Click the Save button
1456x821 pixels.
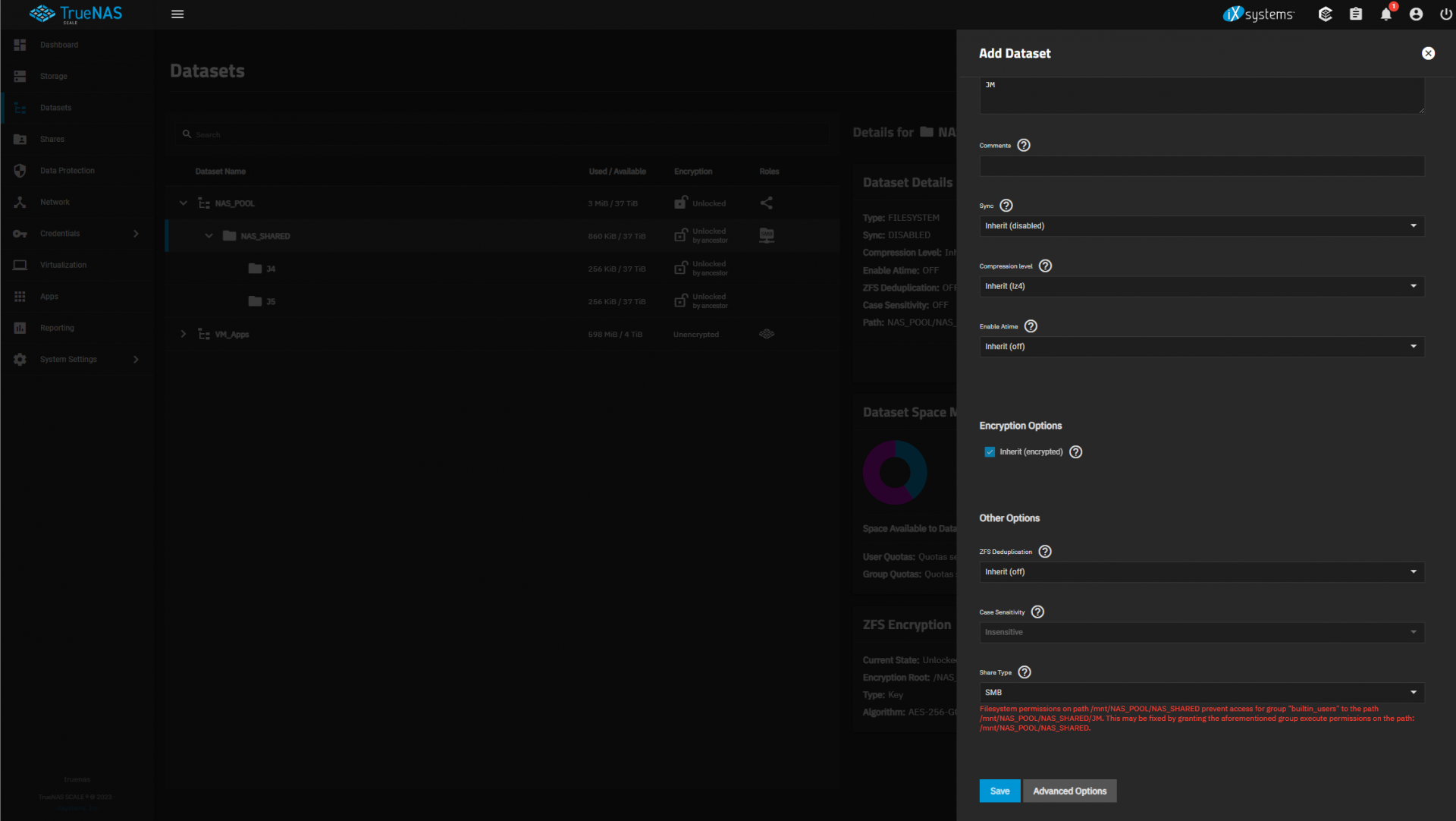pyautogui.click(x=999, y=791)
